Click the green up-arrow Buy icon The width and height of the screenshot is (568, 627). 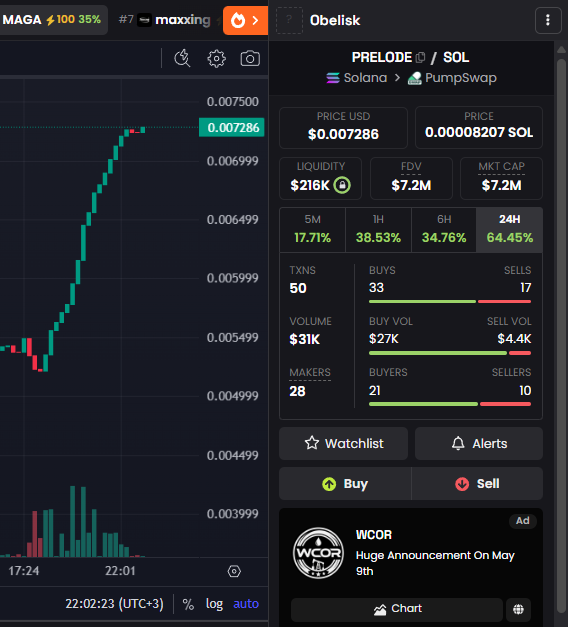pyautogui.click(x=329, y=484)
